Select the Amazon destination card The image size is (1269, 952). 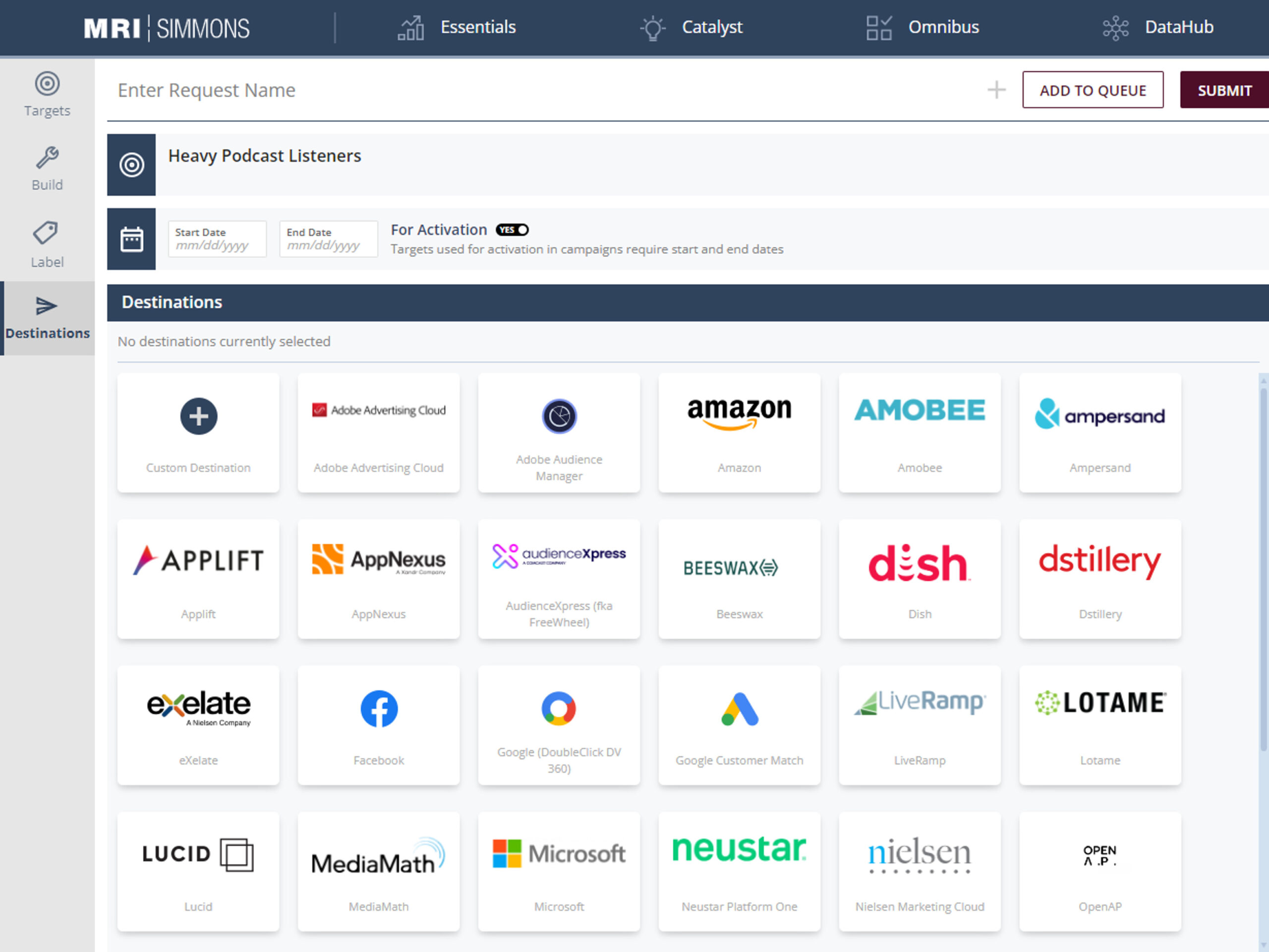click(740, 433)
